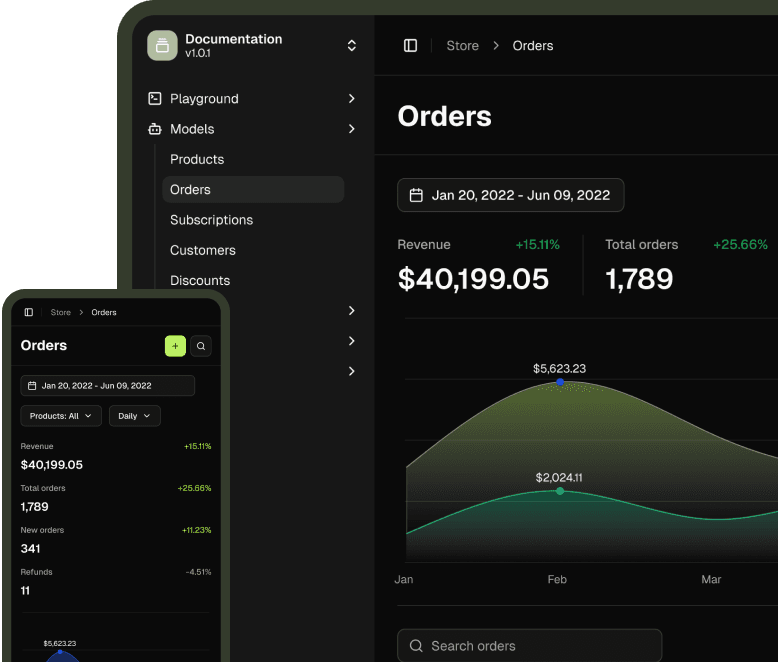Open the Jan 20, 2022 - Jun 09, 2022 date picker

[x=511, y=195]
